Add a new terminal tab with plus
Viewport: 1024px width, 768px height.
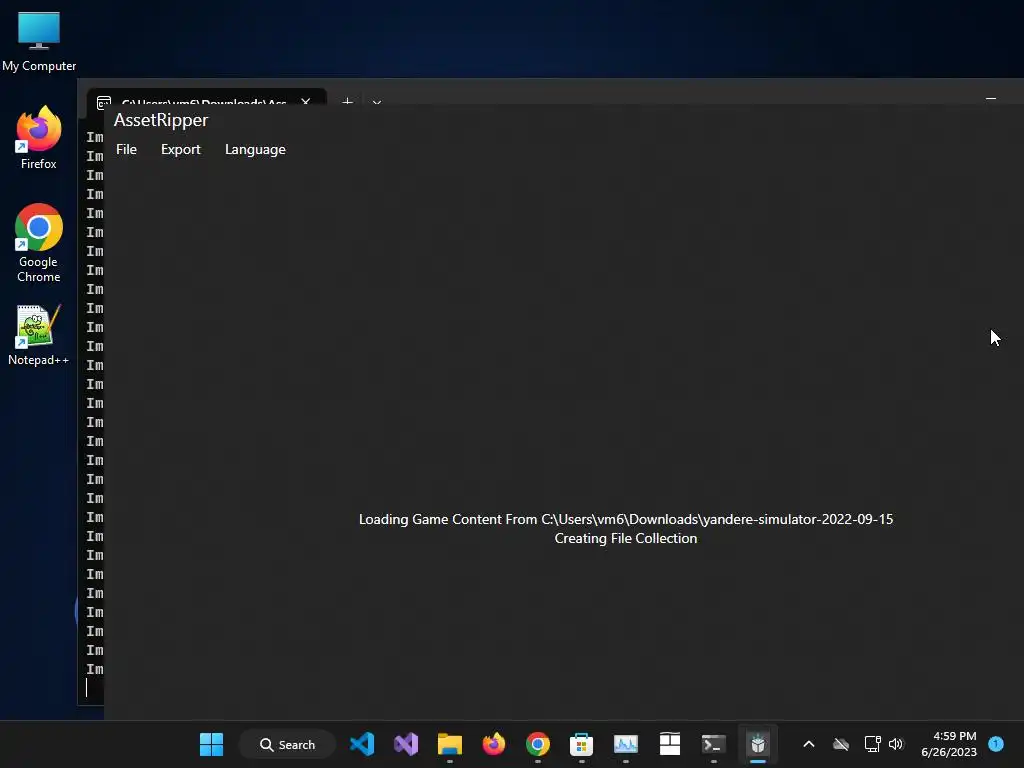coord(347,101)
